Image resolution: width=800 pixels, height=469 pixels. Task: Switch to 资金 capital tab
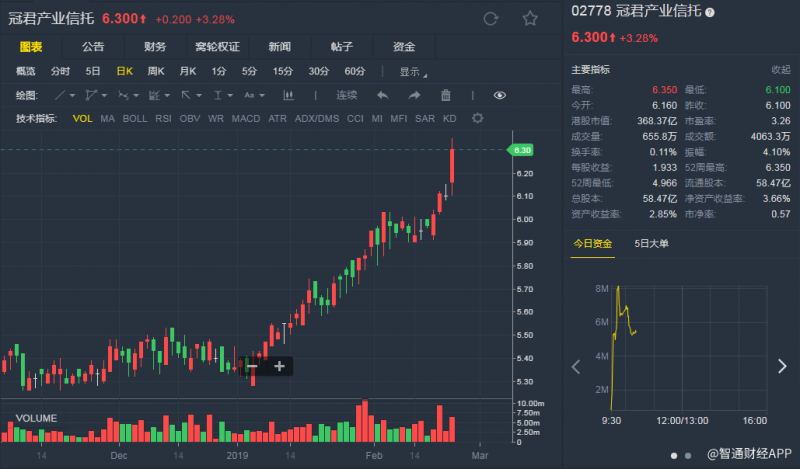[x=404, y=47]
